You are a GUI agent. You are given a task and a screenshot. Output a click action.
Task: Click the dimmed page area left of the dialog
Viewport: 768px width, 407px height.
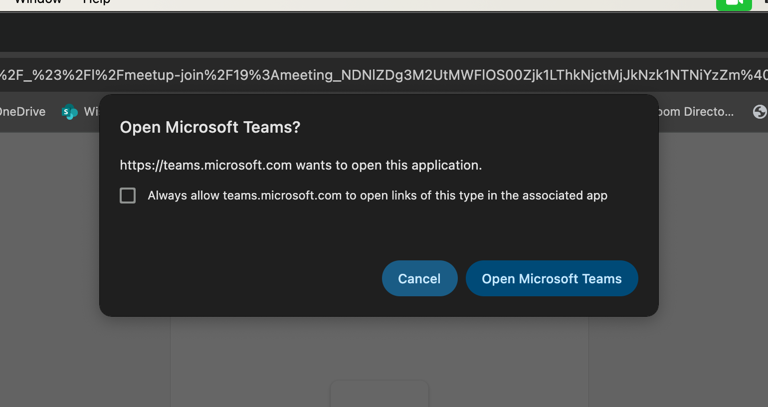click(50, 250)
